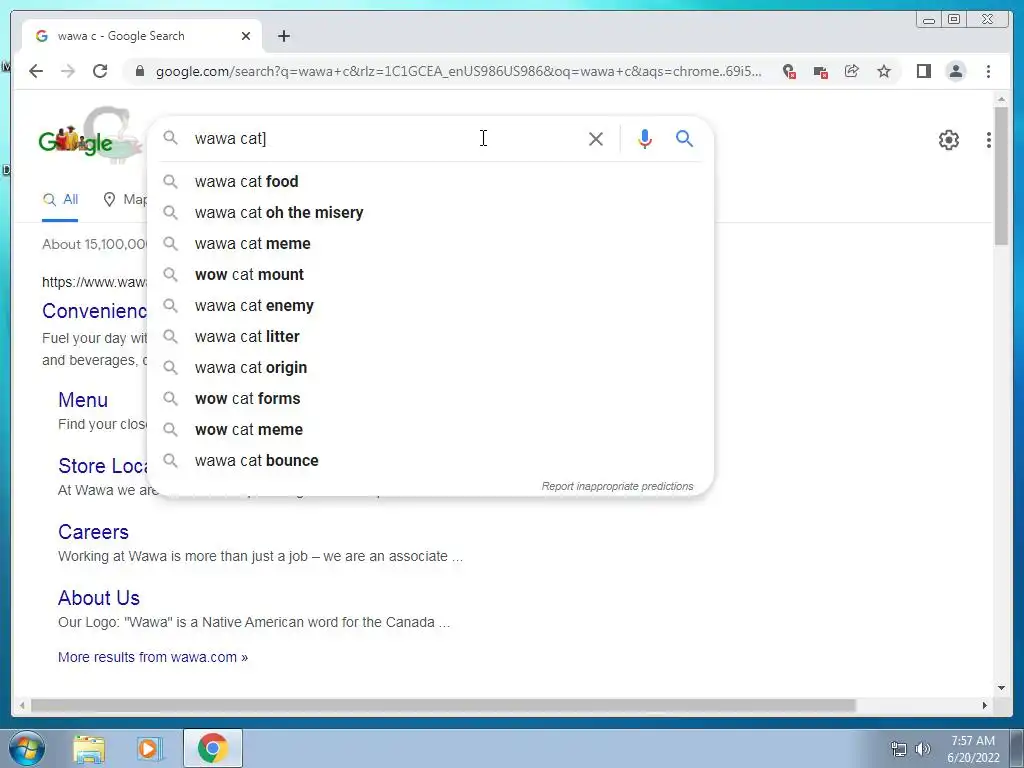
Task: View site information via the lock icon
Action: pyautogui.click(x=139, y=71)
